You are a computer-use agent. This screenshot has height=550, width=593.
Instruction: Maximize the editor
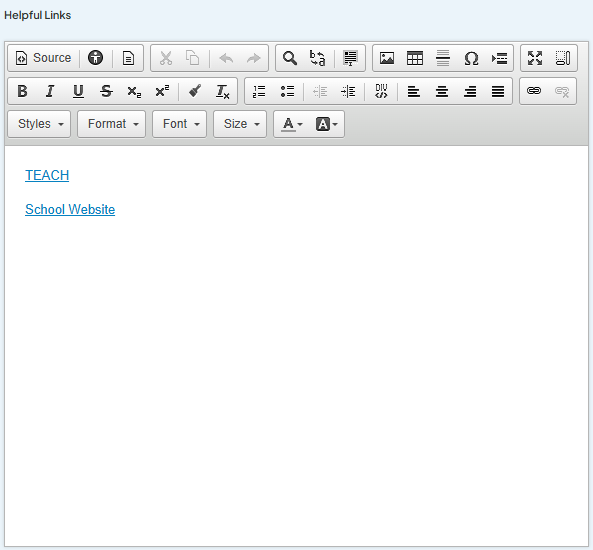[535, 58]
